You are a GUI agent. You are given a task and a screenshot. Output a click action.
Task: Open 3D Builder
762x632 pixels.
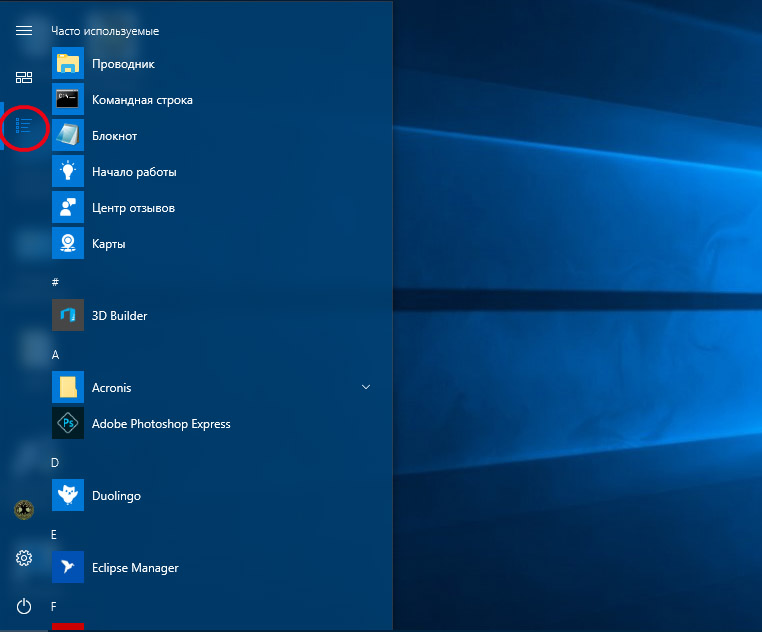[x=212, y=316]
